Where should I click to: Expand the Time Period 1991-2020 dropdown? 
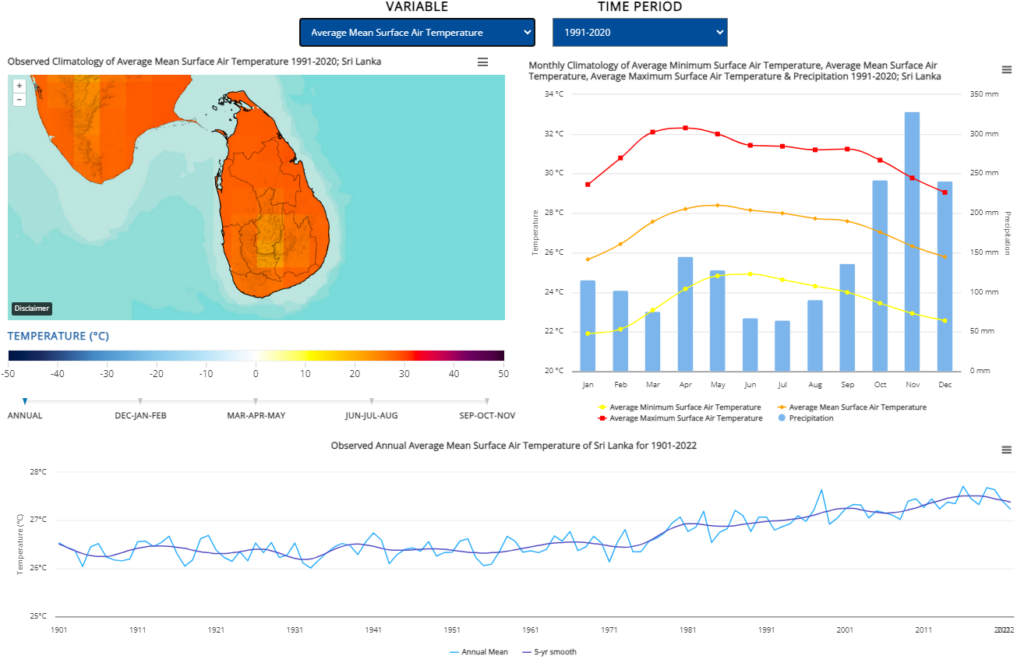tap(639, 32)
